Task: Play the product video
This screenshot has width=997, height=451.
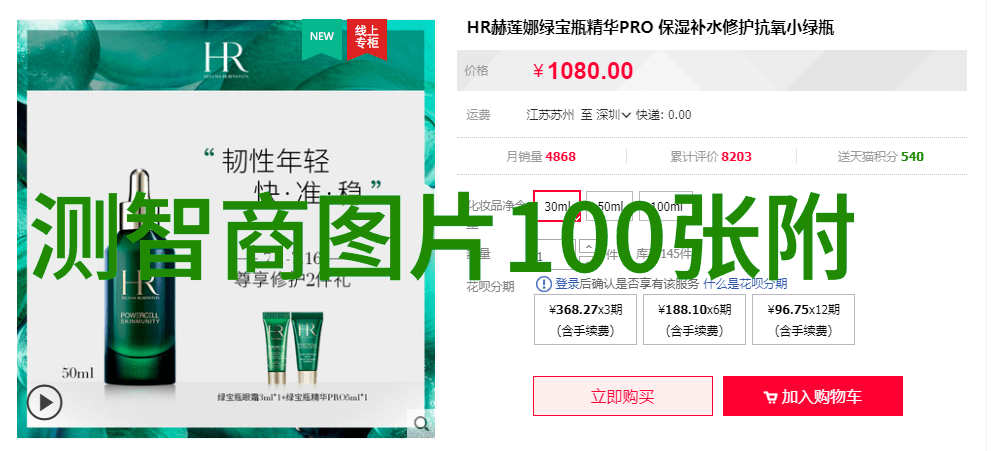Action: click(45, 402)
